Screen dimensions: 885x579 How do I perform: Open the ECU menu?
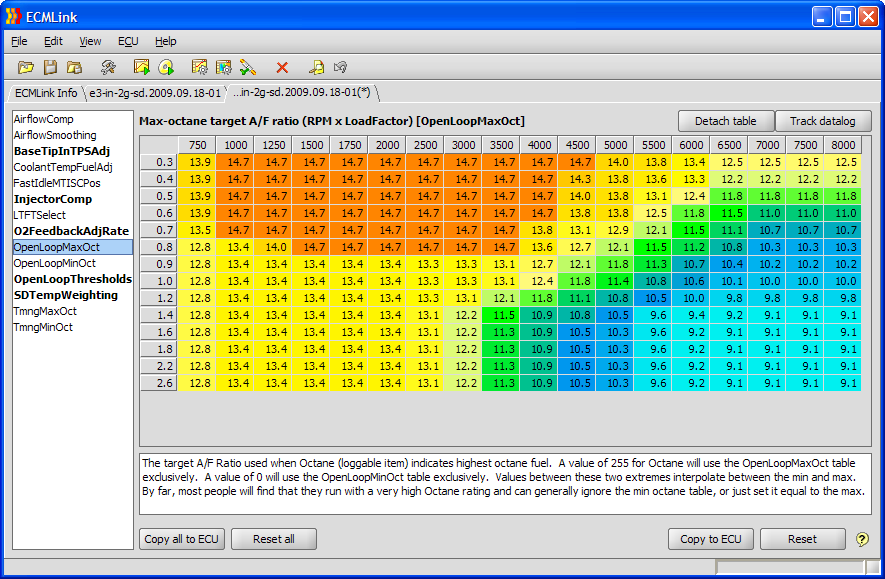[128, 41]
